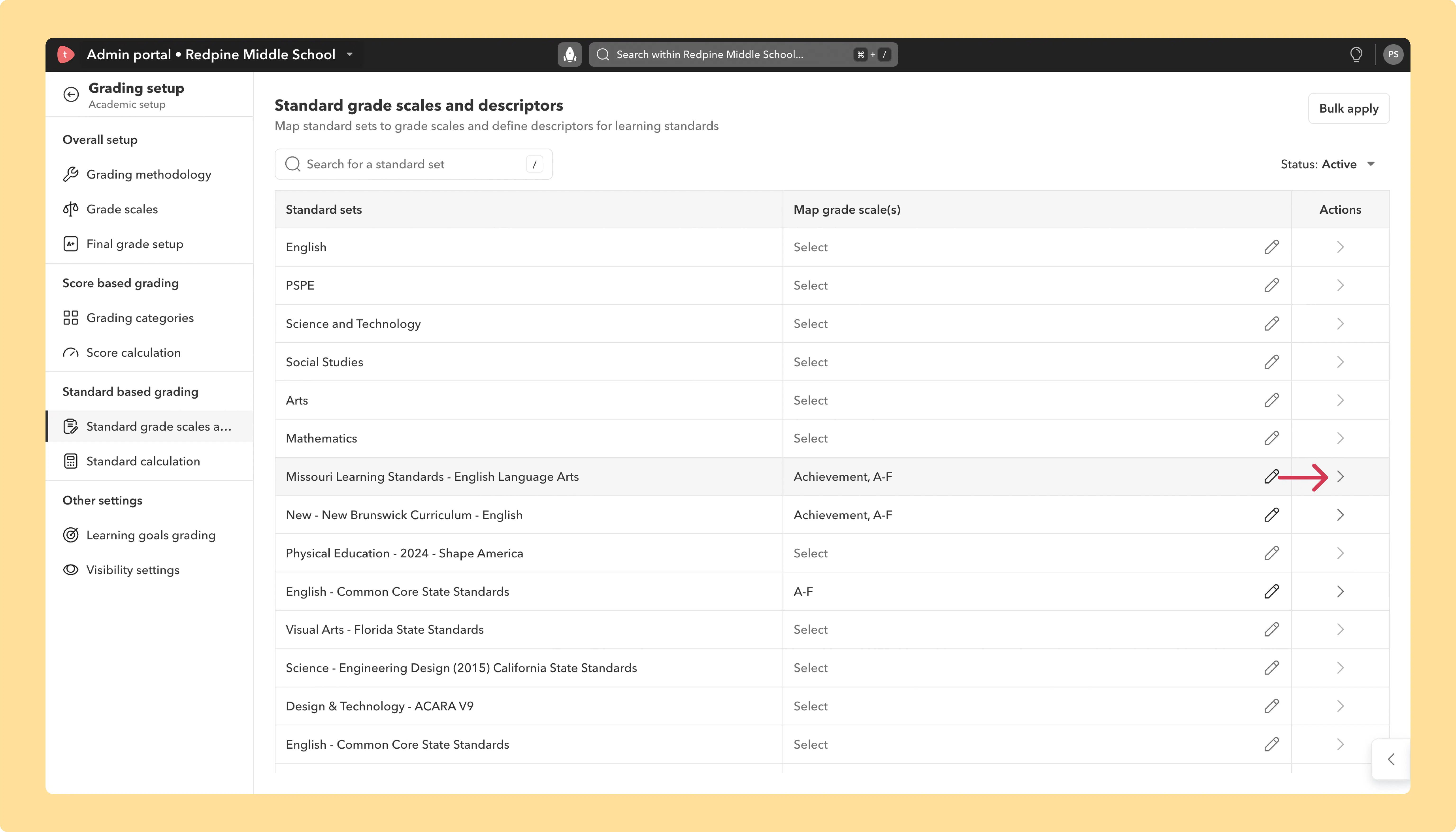Expand the school switcher dropdown arrow
Viewport: 1456px width, 832px height.
pyautogui.click(x=350, y=55)
